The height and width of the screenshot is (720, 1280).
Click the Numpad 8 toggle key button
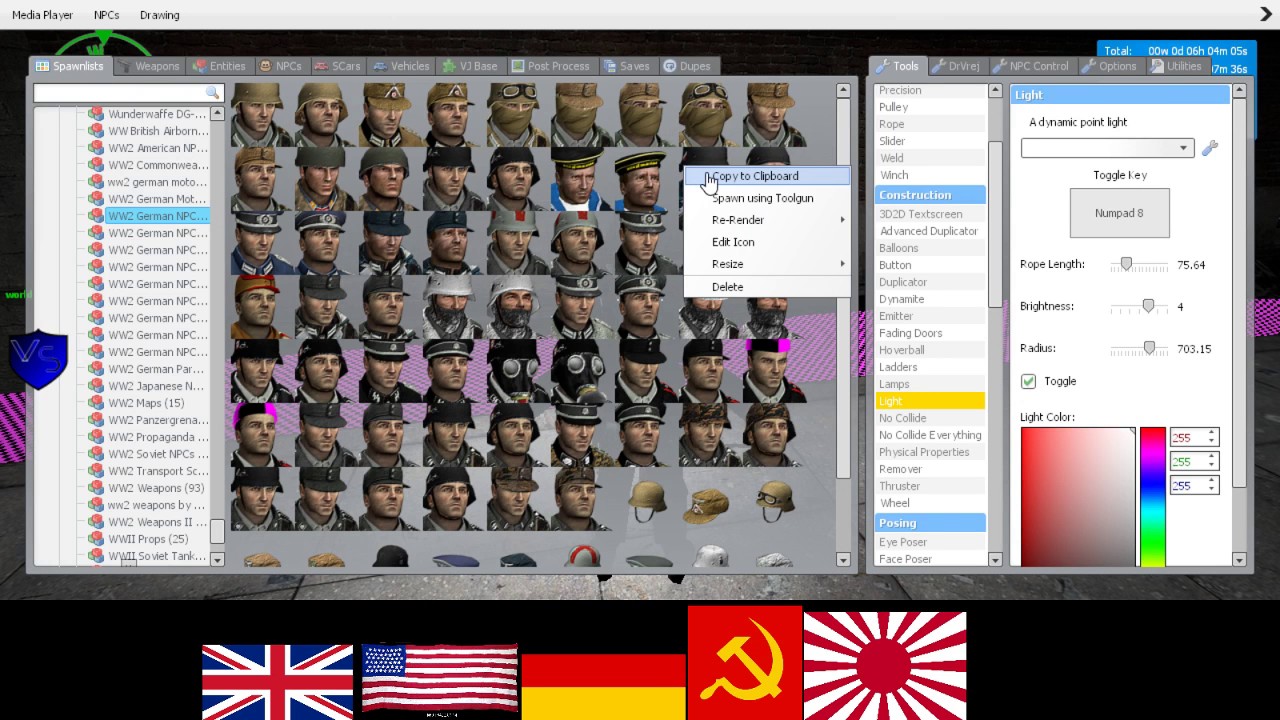tap(1119, 213)
